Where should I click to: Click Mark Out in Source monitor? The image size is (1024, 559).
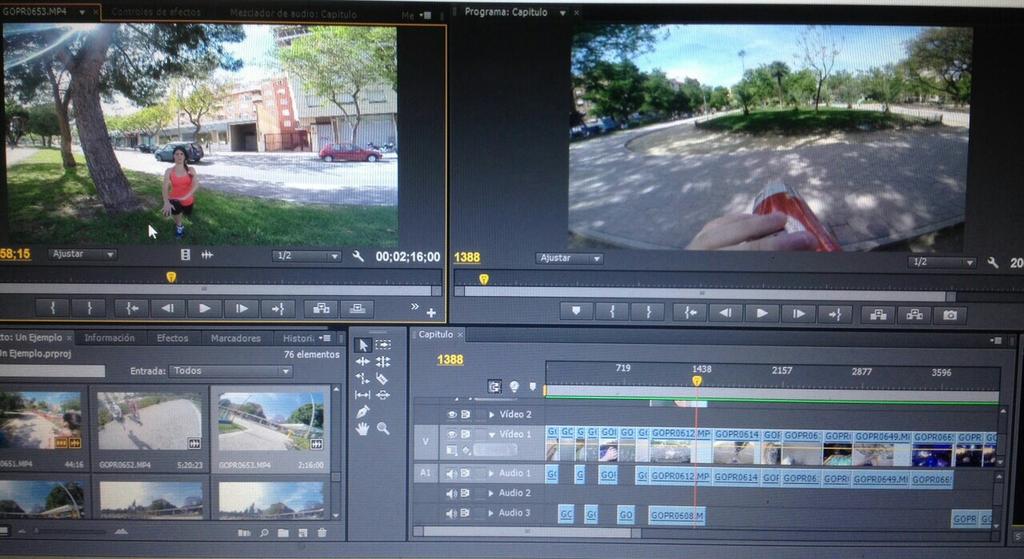[89, 308]
